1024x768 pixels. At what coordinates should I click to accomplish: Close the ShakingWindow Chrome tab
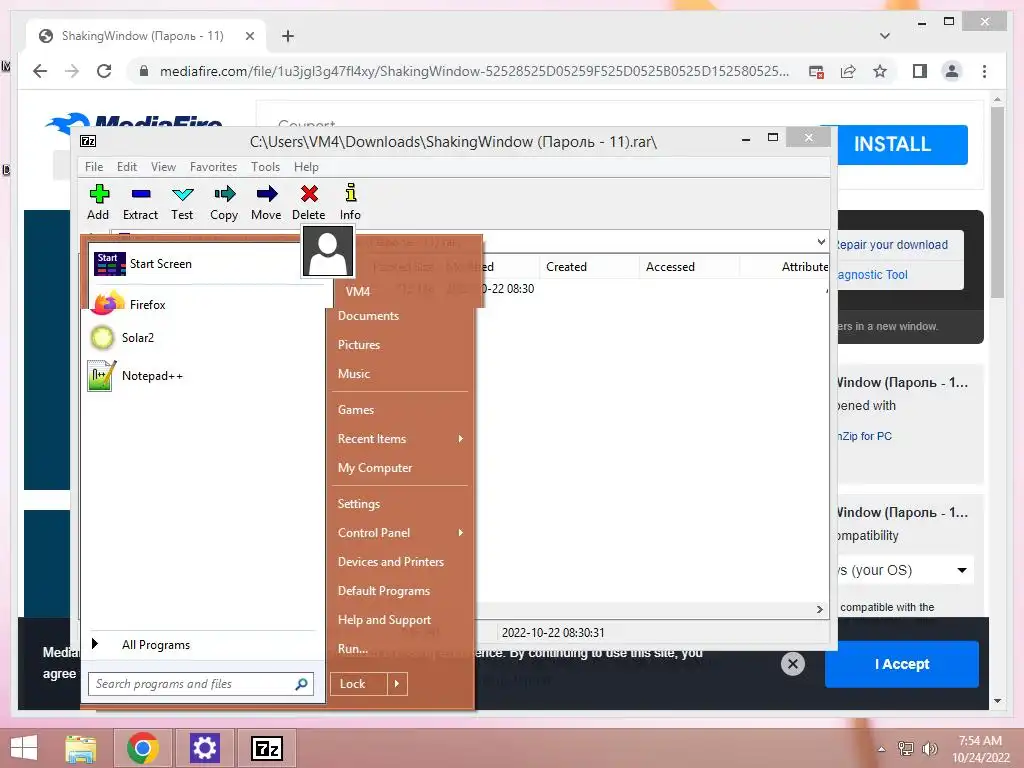coord(249,36)
